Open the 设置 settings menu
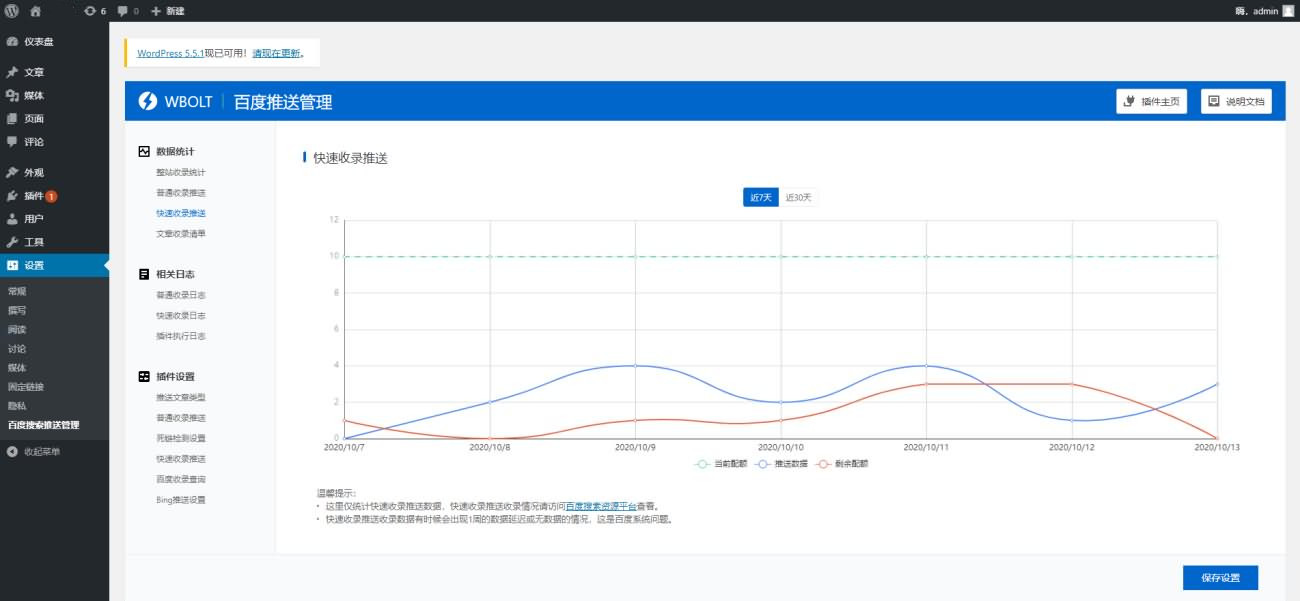 tap(54, 265)
